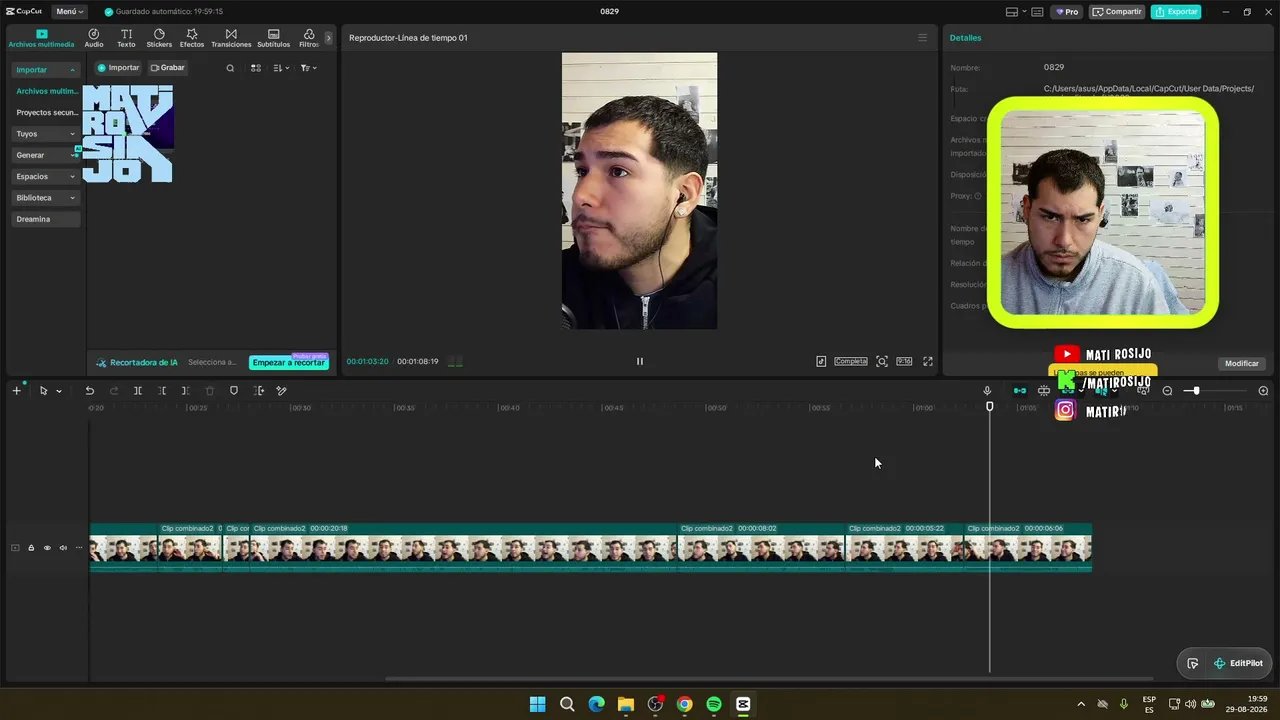Zoom in the timeline
Screen dimensions: 1280x720
[1263, 391]
